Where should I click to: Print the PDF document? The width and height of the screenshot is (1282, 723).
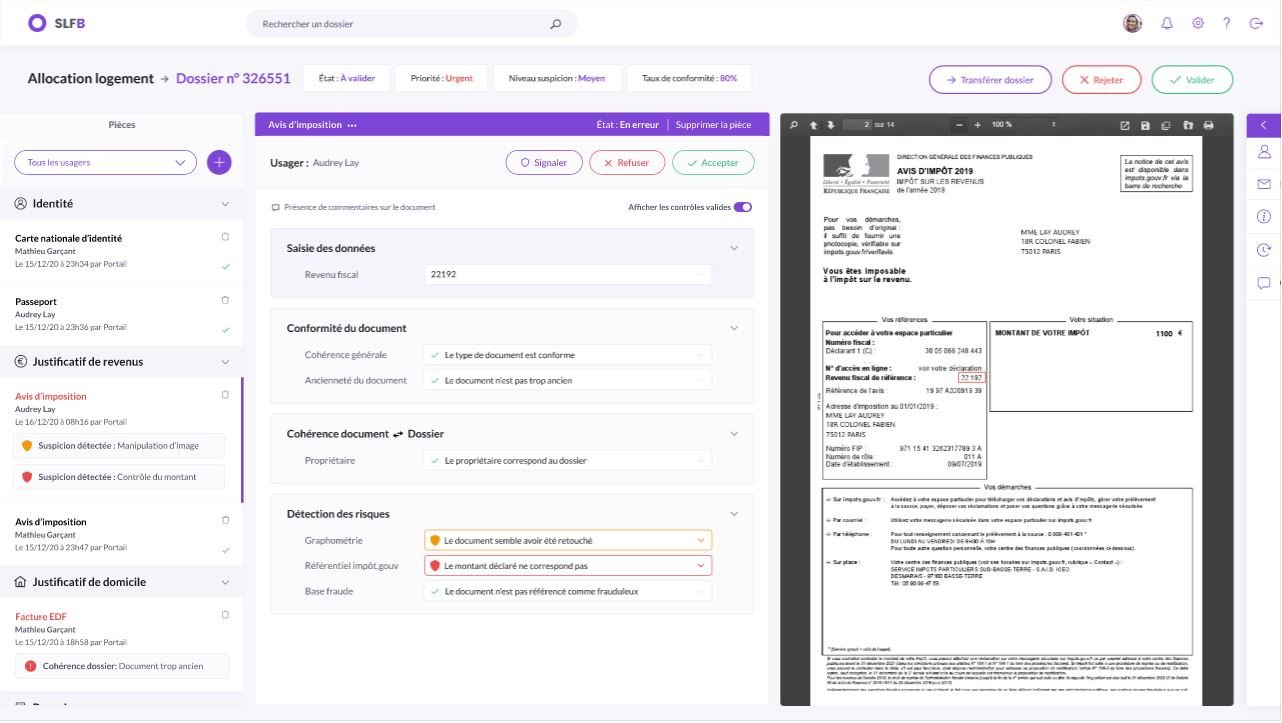[x=1208, y=125]
